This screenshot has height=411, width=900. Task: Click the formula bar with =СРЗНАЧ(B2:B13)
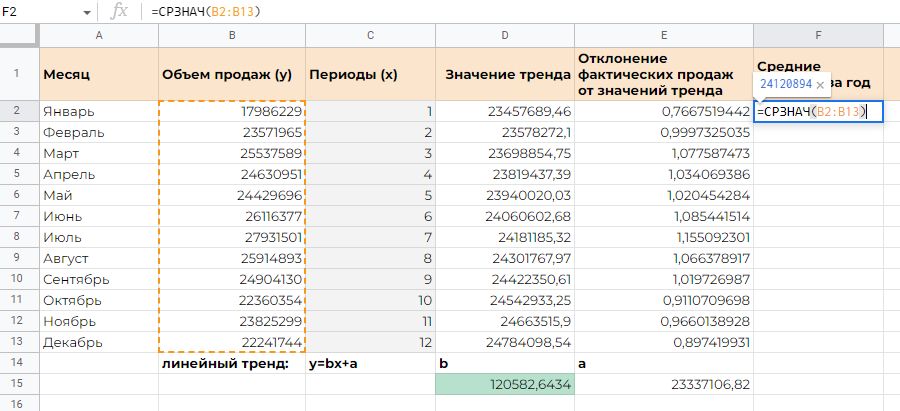(519, 12)
